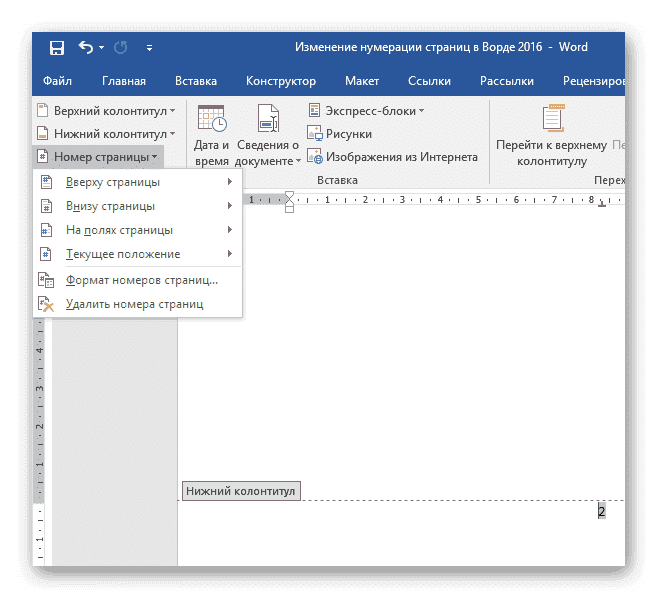This screenshot has width=657, height=598.
Task: Open customize quick access toolbar arrow
Action: (149, 47)
